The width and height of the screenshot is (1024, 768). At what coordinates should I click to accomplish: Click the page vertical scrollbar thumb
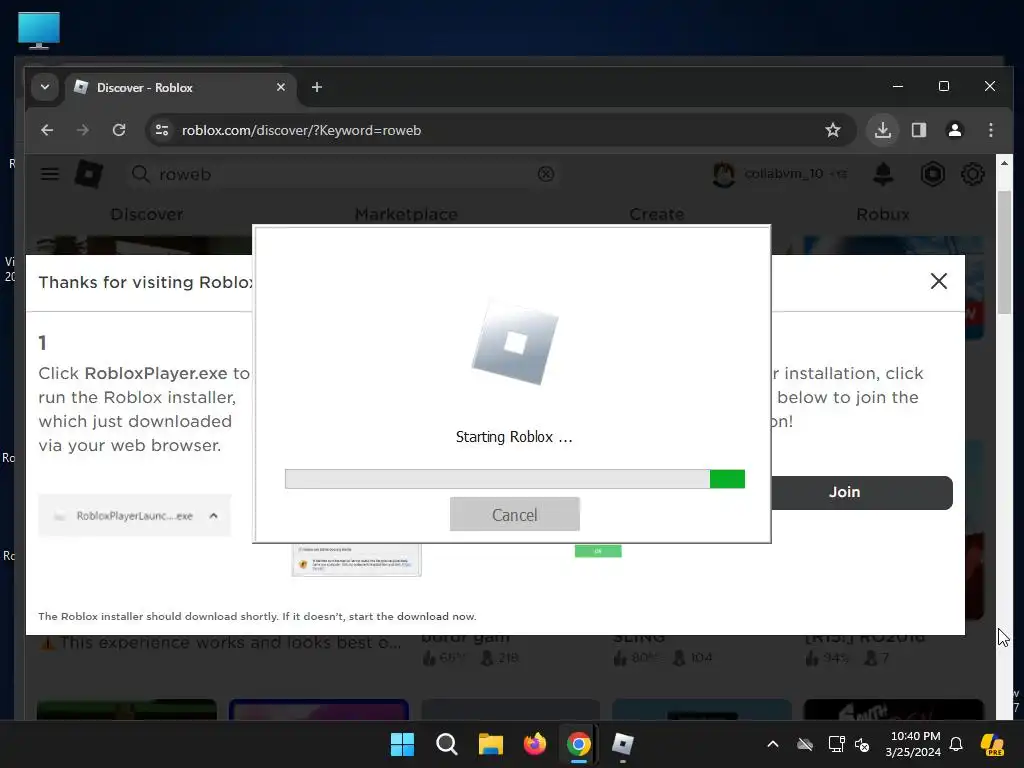(x=1004, y=251)
